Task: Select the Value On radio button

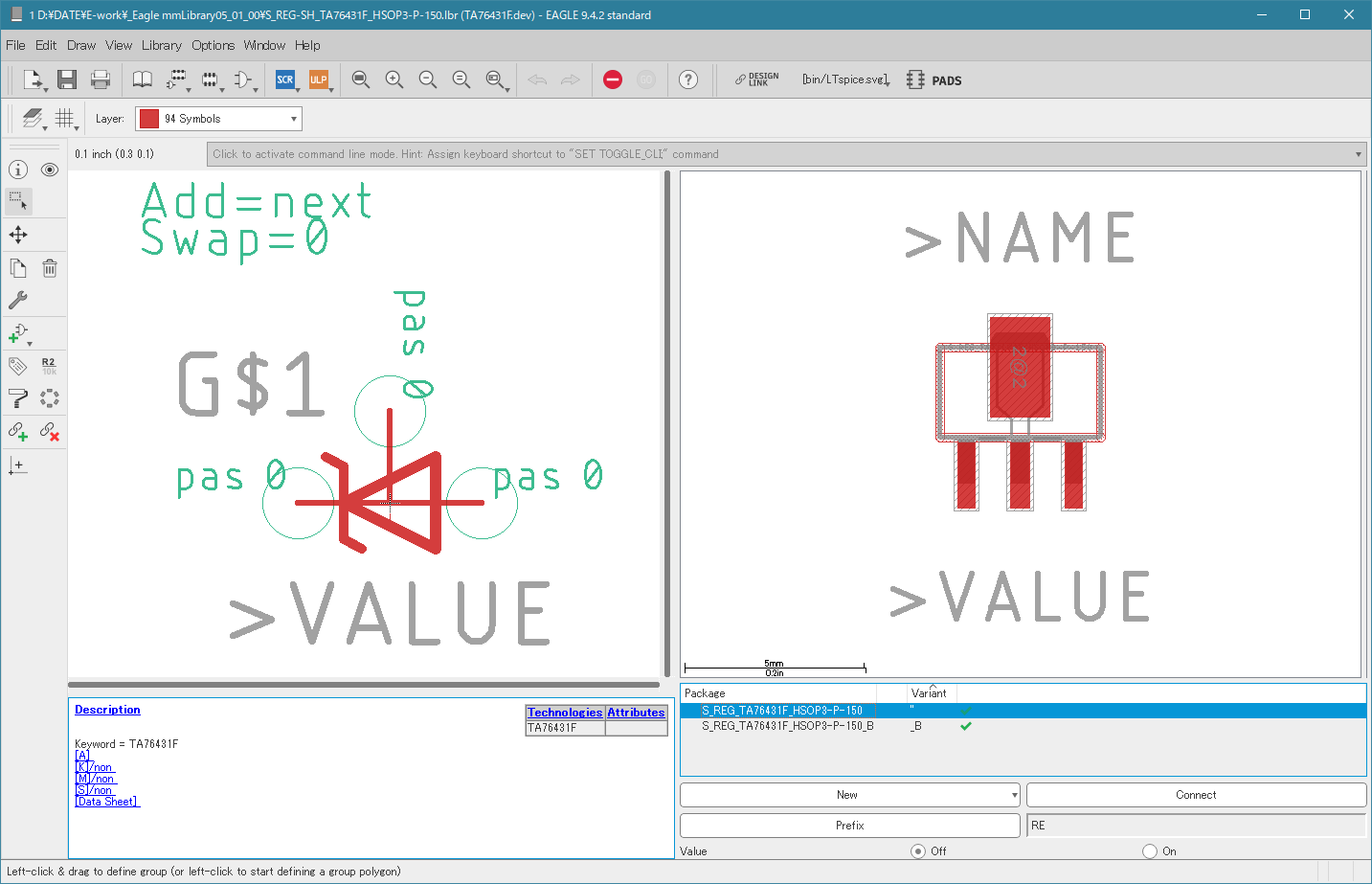Action: 1150,851
